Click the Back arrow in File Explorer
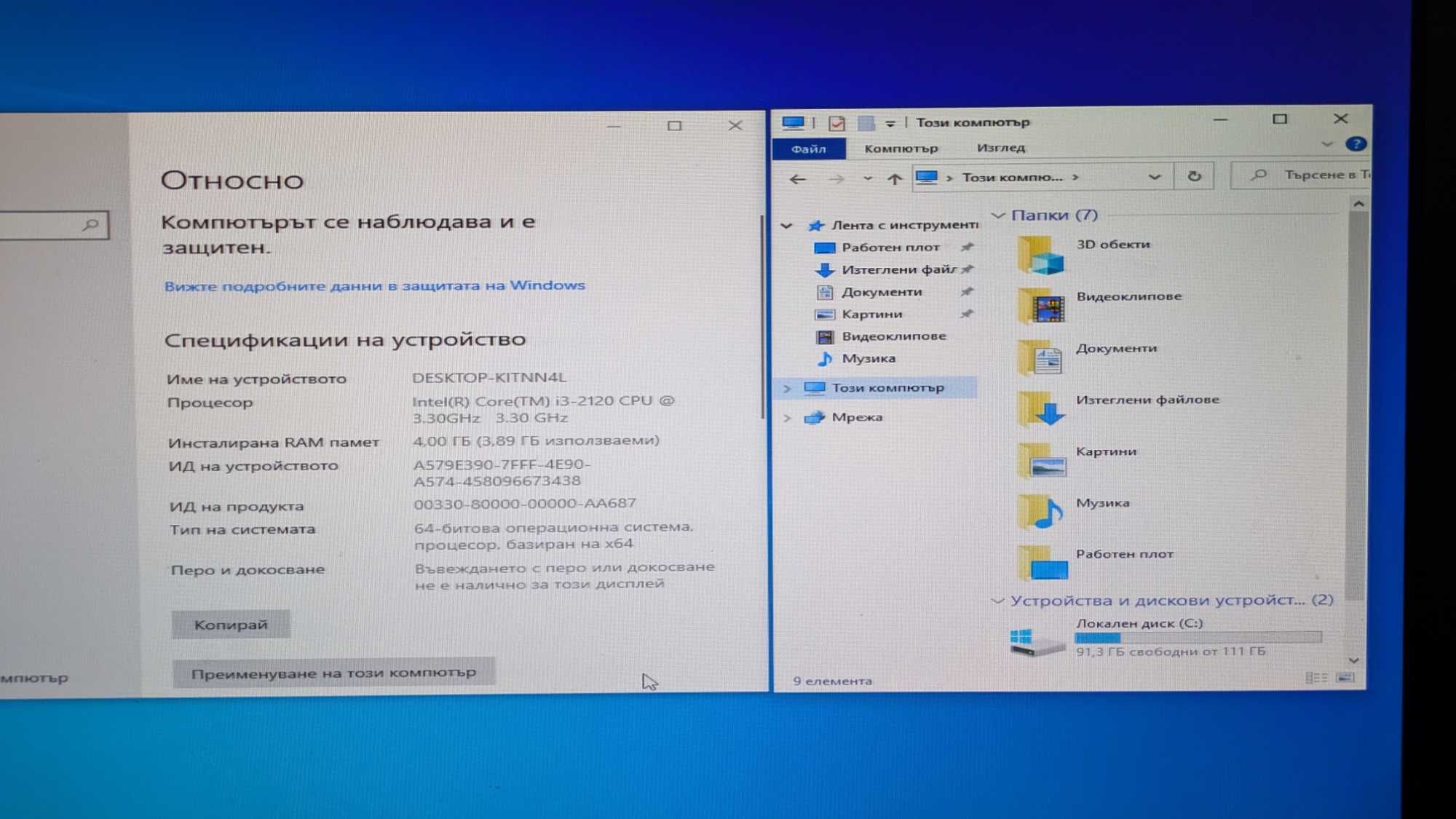Image resolution: width=1456 pixels, height=819 pixels. [x=797, y=178]
